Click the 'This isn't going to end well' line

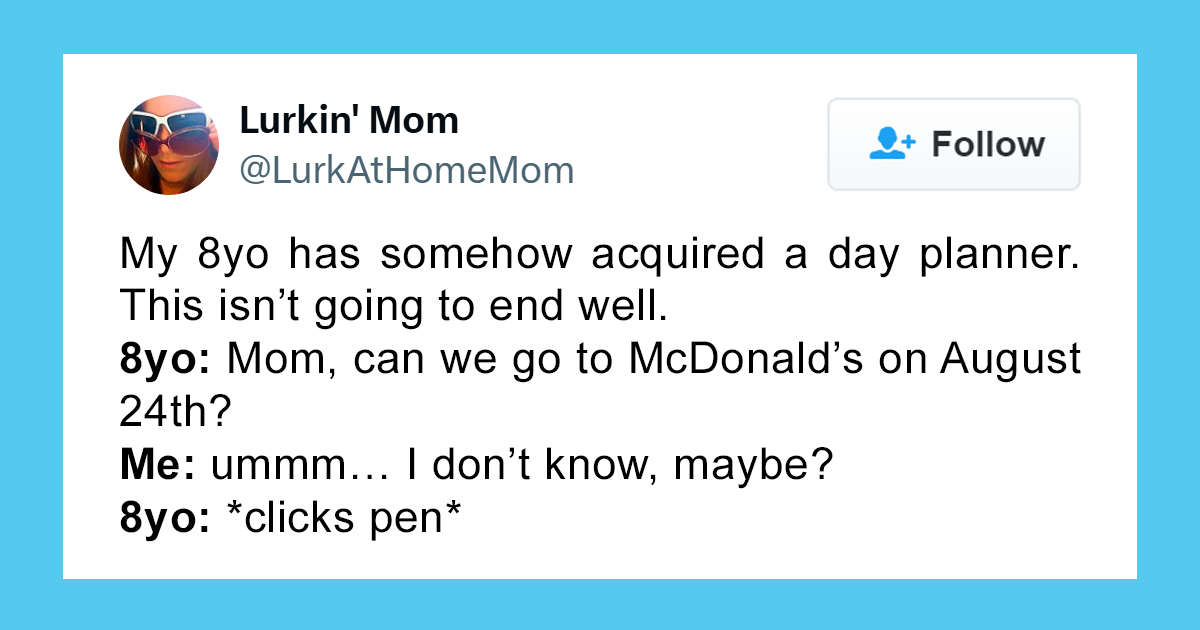point(392,307)
